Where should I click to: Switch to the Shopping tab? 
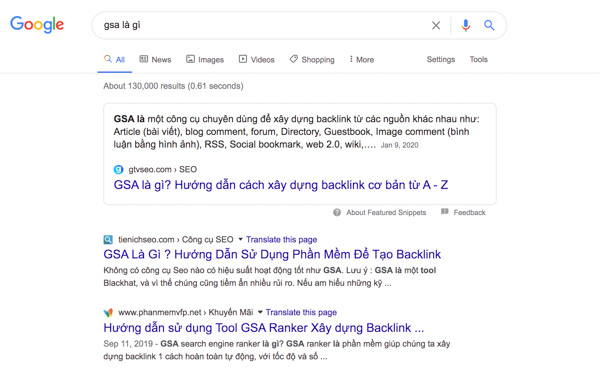pyautogui.click(x=312, y=59)
